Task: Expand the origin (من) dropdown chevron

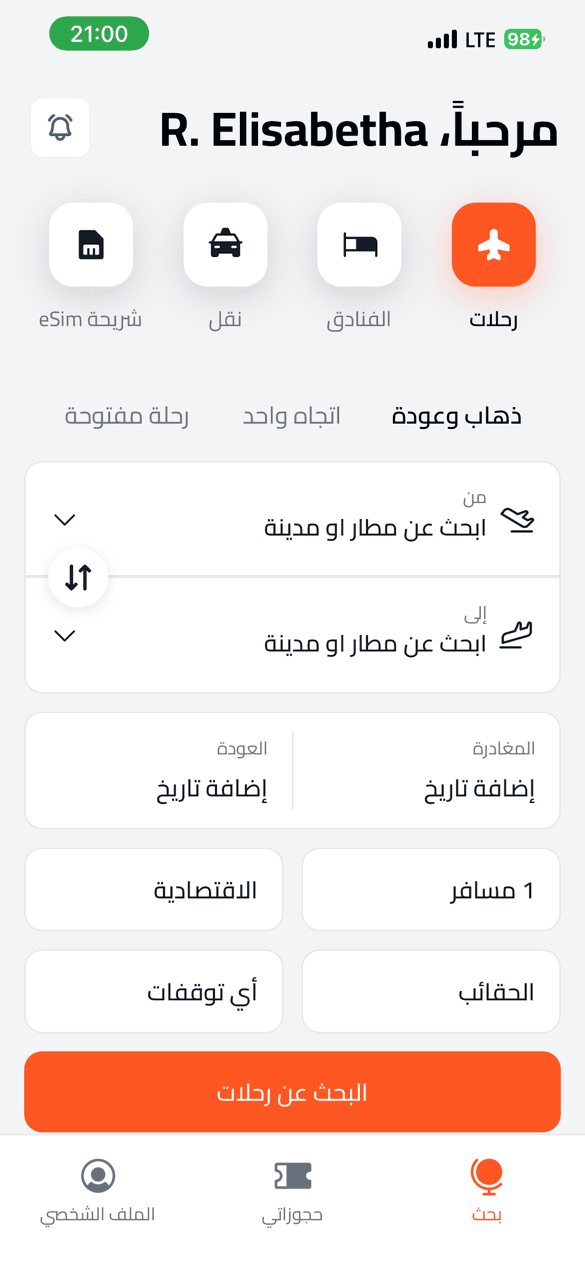Action: (x=64, y=519)
